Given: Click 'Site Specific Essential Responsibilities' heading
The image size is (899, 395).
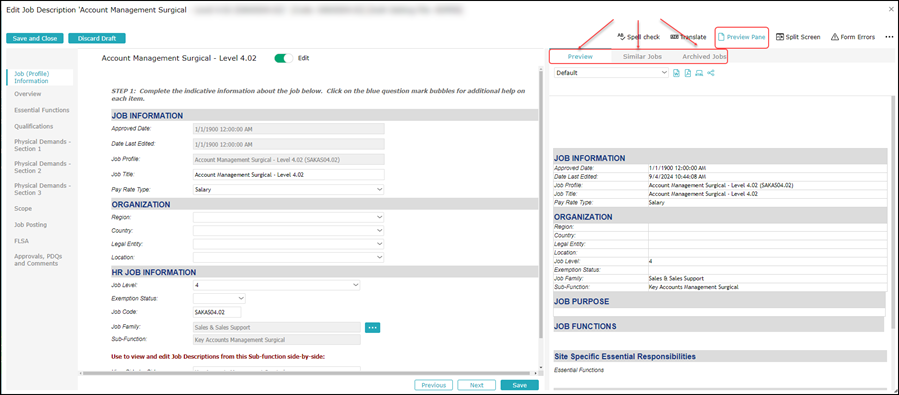Looking at the screenshot, I should [x=625, y=357].
